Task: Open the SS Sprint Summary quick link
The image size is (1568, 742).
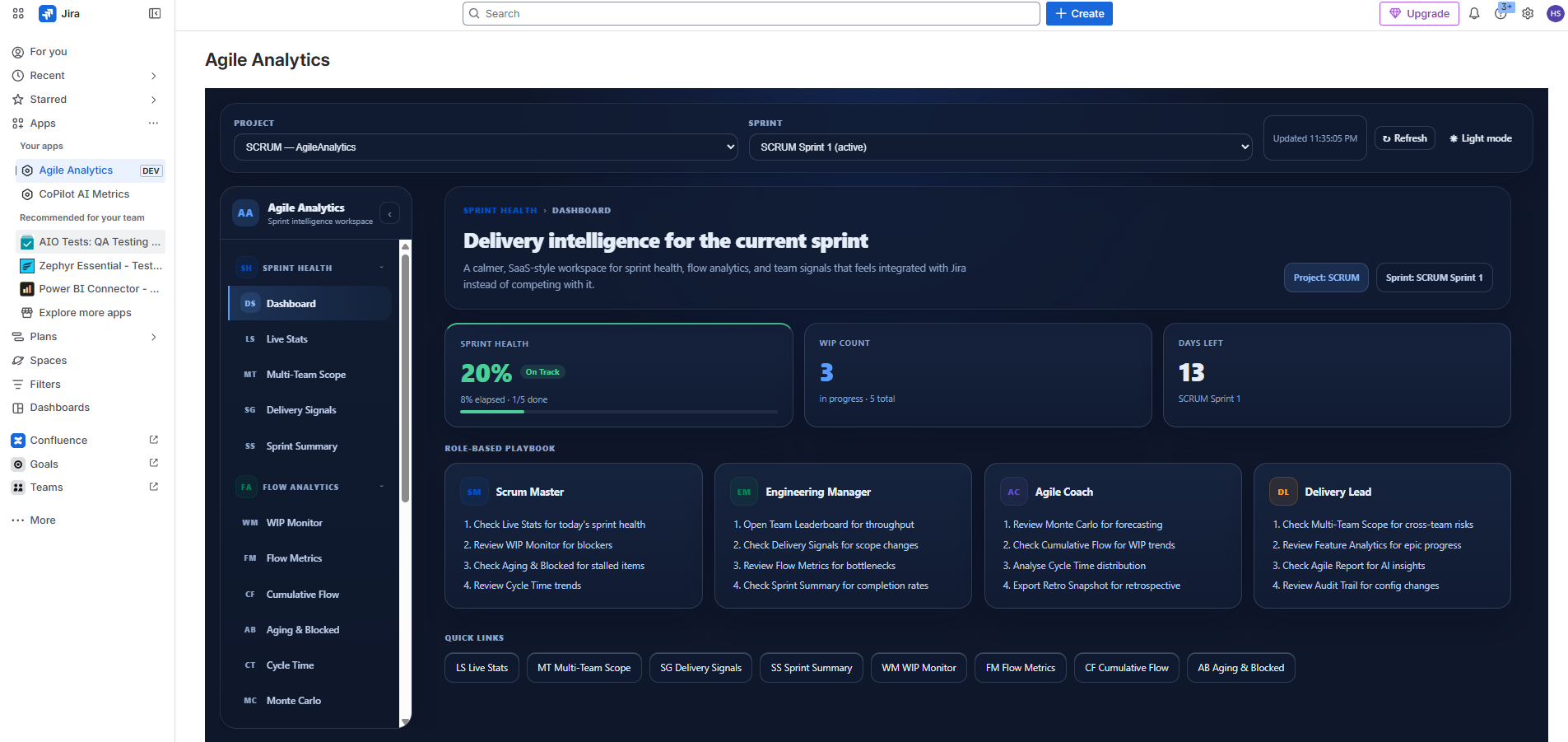Action: [x=811, y=667]
